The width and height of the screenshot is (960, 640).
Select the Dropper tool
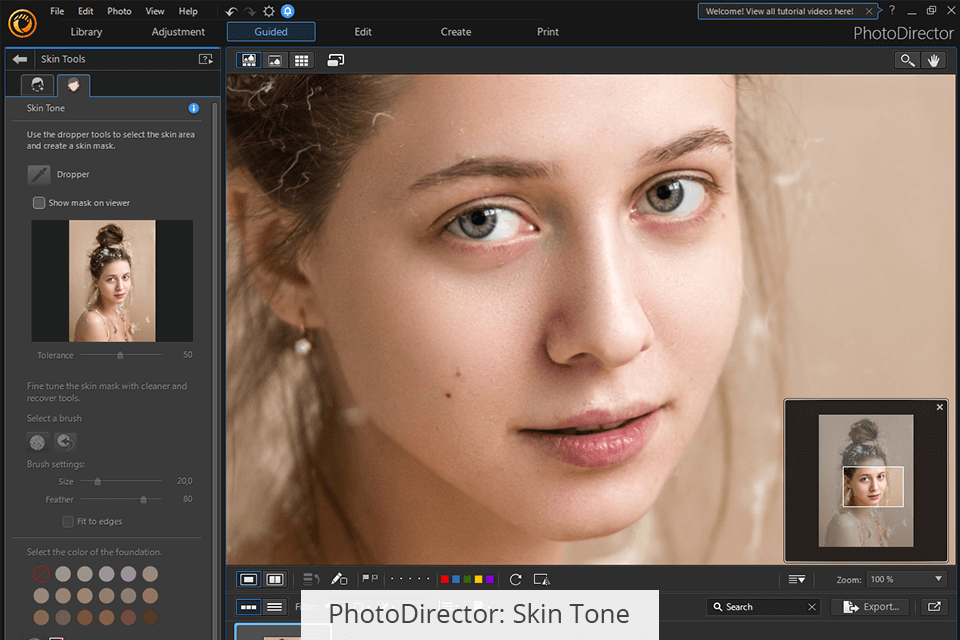[x=39, y=175]
